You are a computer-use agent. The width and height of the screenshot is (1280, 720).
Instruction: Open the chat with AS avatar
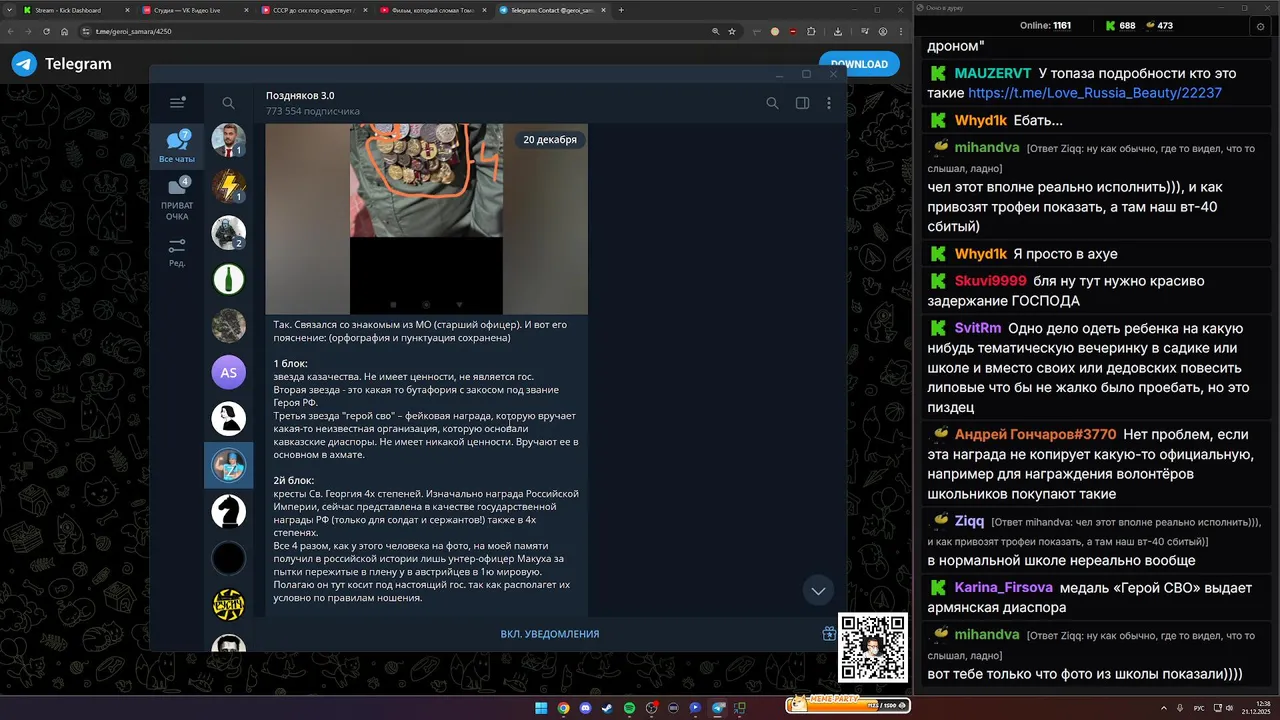[229, 372]
